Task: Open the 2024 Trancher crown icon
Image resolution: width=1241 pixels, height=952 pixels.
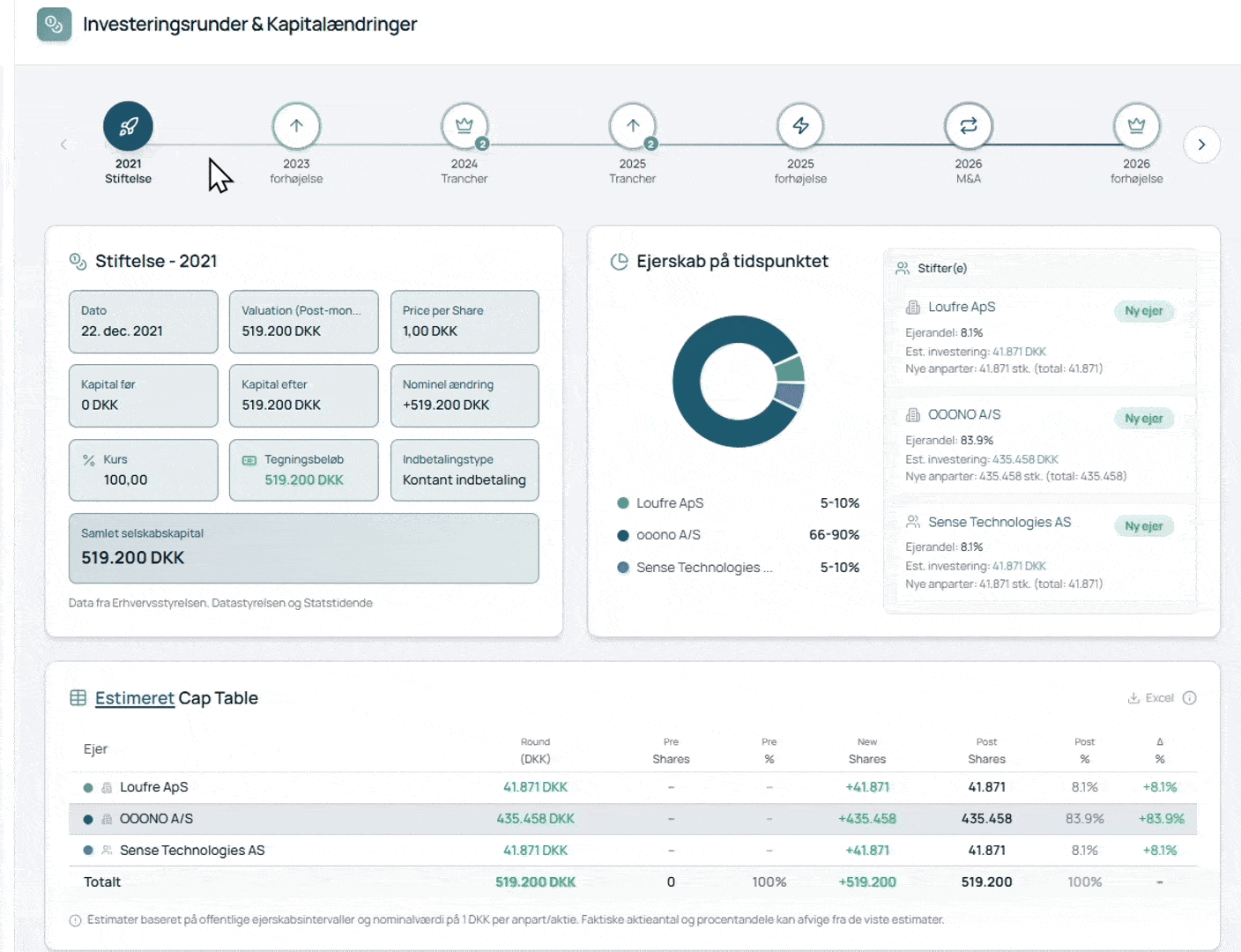Action: coord(464,125)
